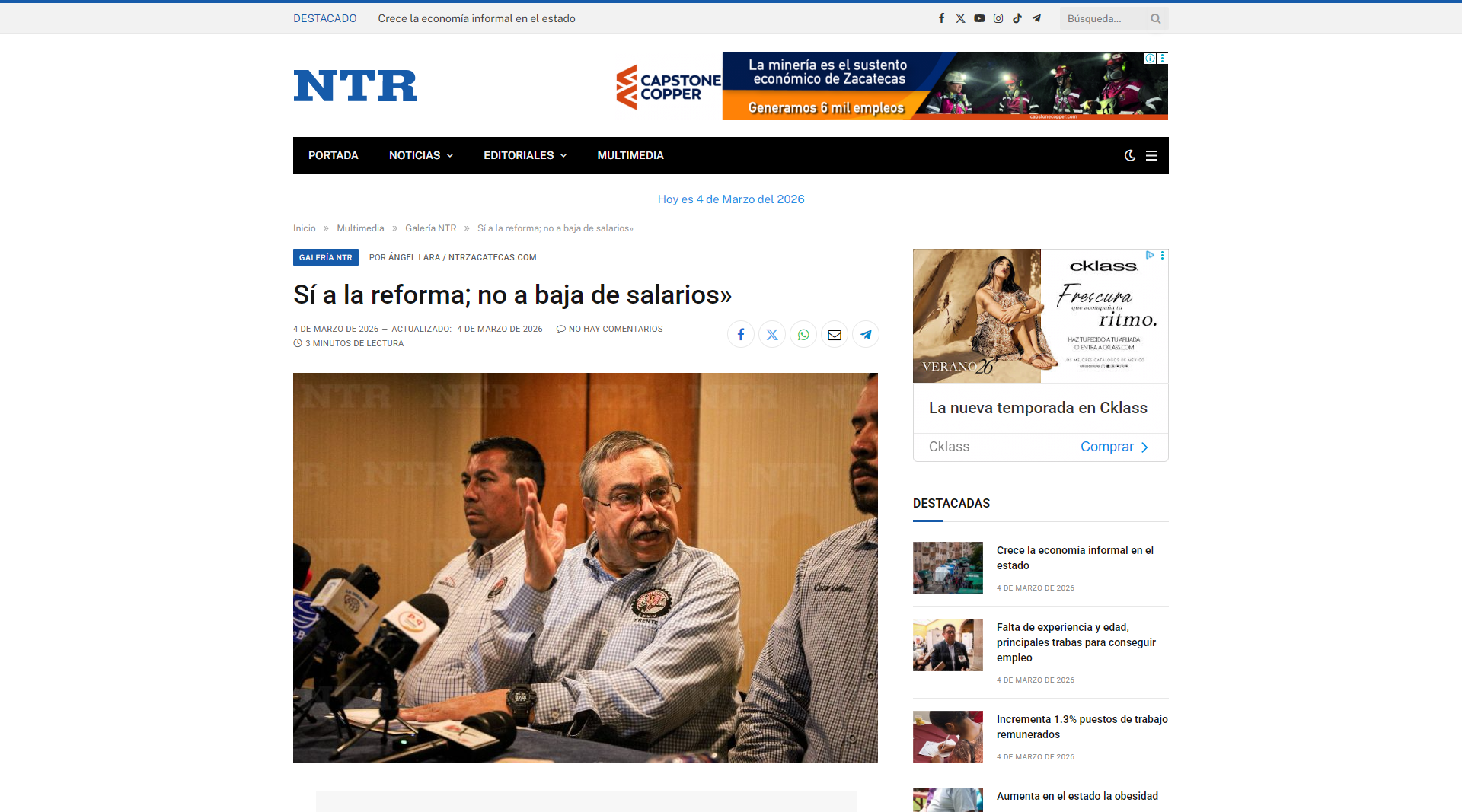Open the hamburger menu icon

point(1151,155)
